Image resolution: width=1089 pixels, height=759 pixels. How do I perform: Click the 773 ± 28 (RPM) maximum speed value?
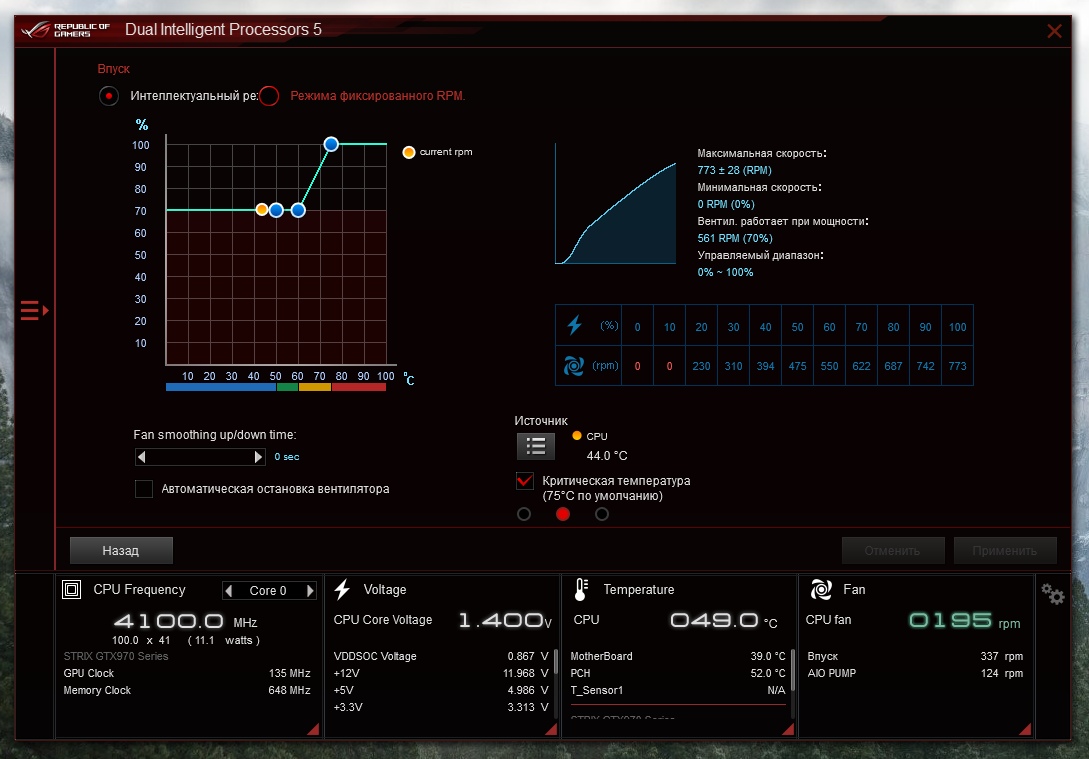click(734, 170)
